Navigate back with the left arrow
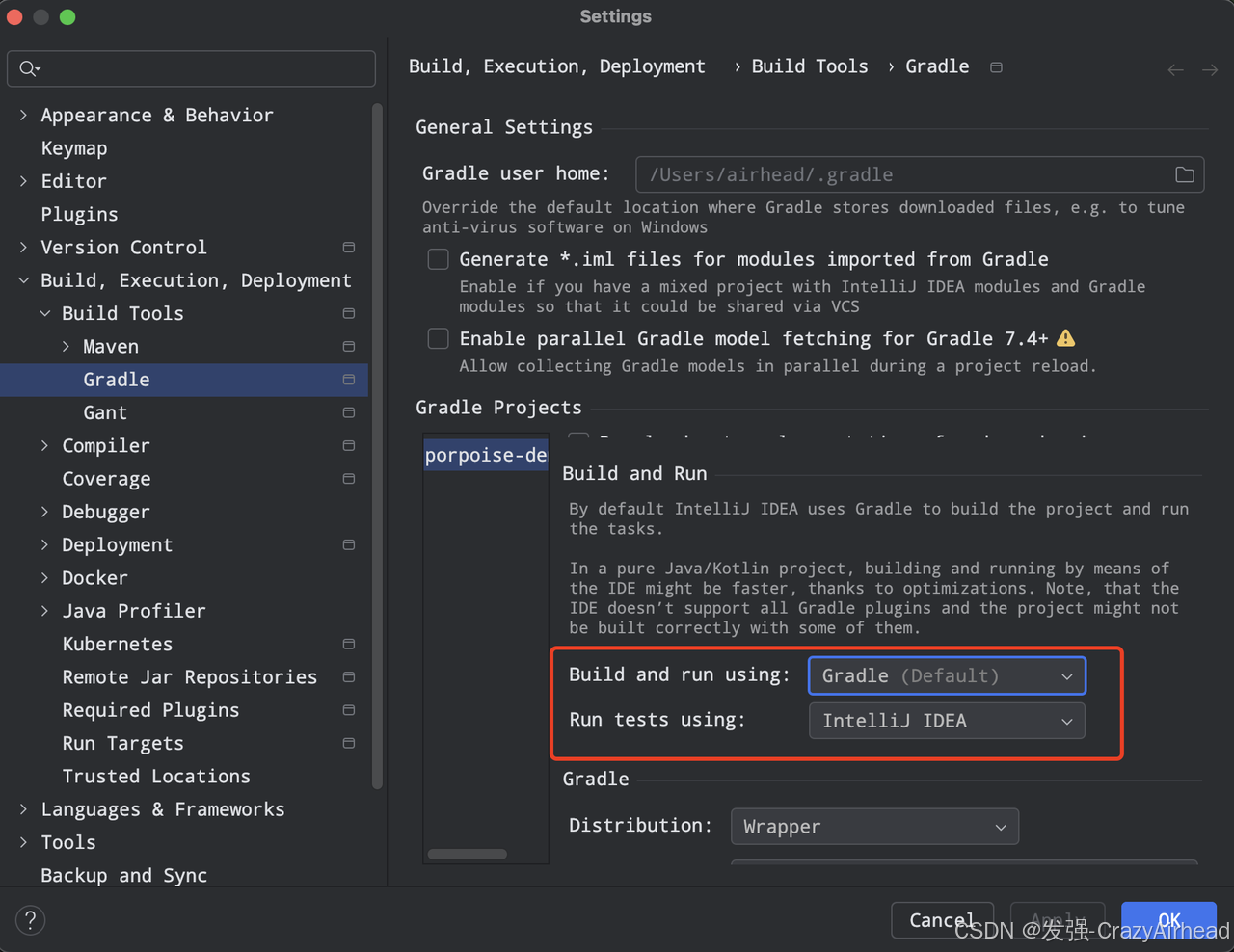The height and width of the screenshot is (952, 1234). (x=1175, y=69)
